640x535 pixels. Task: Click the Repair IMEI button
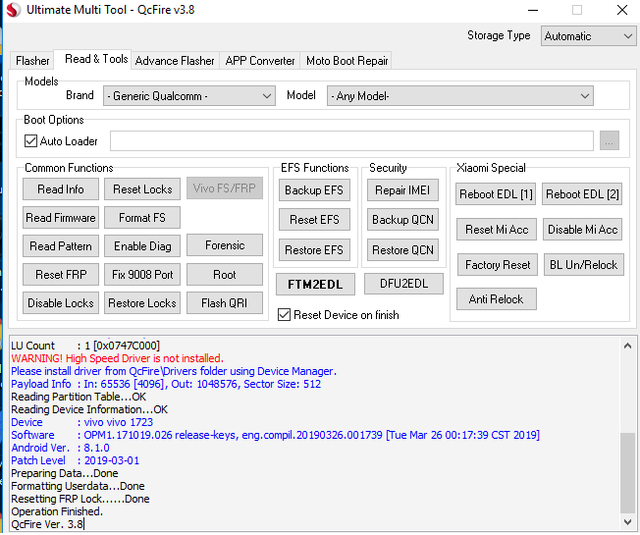coord(403,190)
